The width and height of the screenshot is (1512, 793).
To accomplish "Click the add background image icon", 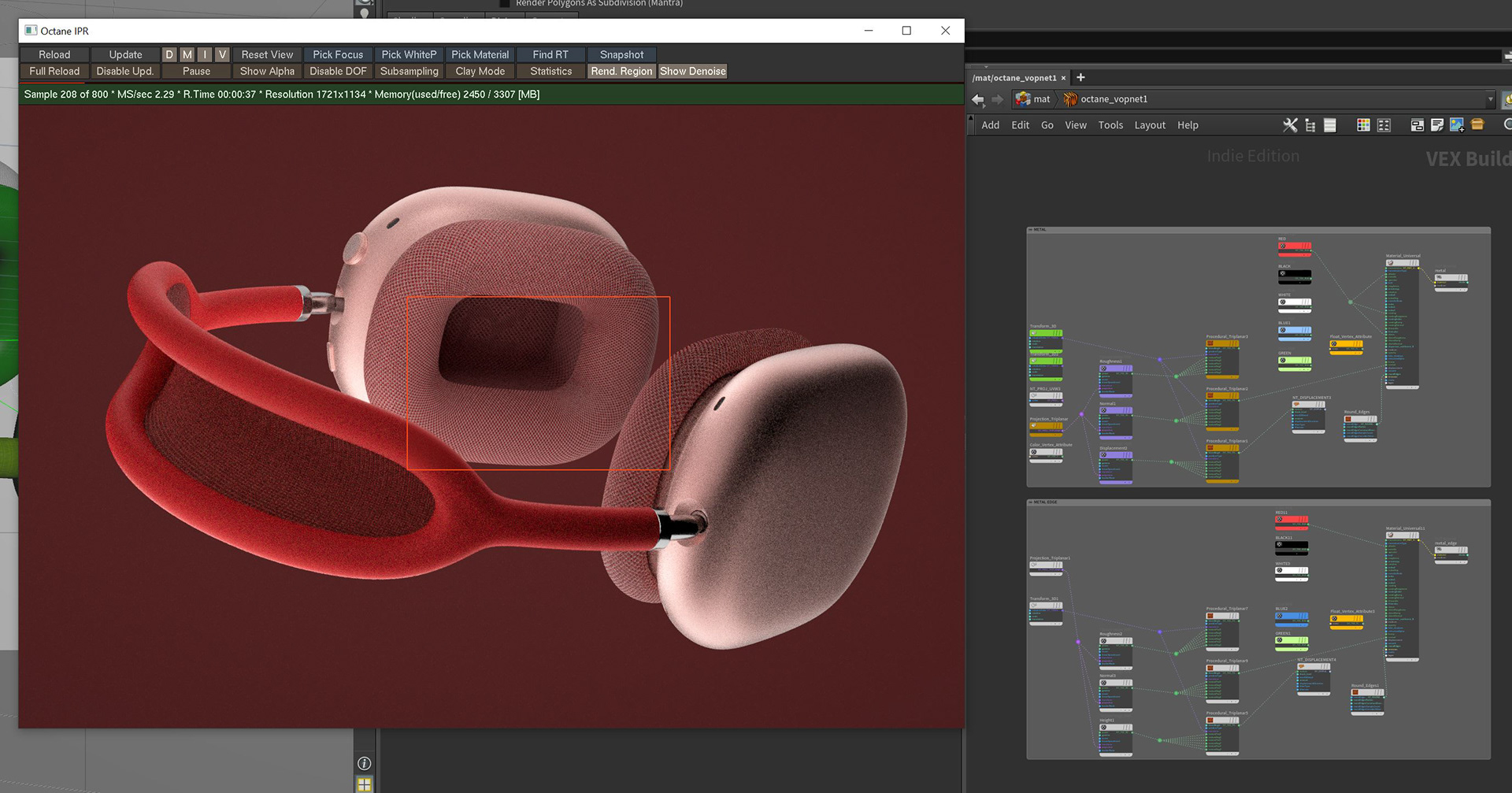I will [1457, 125].
